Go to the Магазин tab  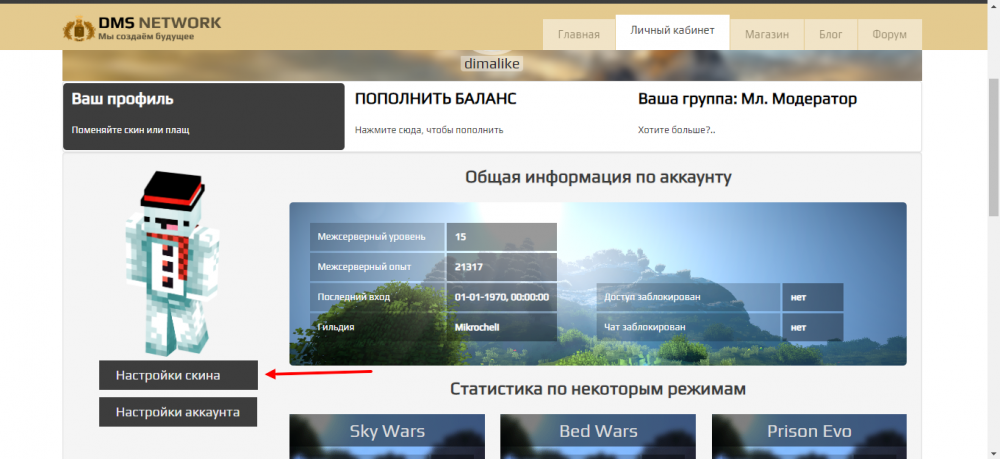[x=766, y=34]
